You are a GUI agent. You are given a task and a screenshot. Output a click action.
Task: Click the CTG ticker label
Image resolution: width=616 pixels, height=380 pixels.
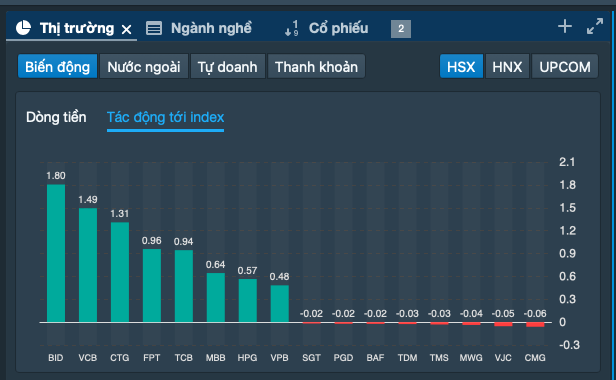(x=120, y=358)
